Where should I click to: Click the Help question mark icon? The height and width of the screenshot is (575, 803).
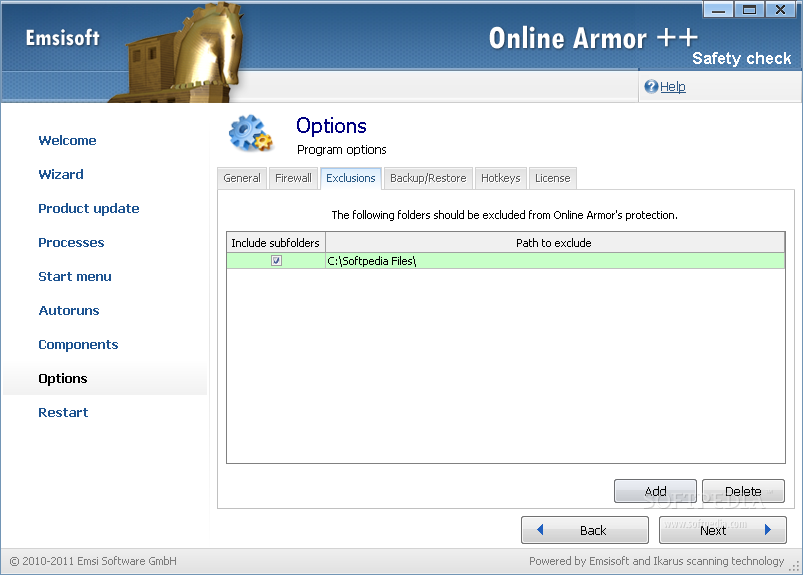click(x=651, y=87)
